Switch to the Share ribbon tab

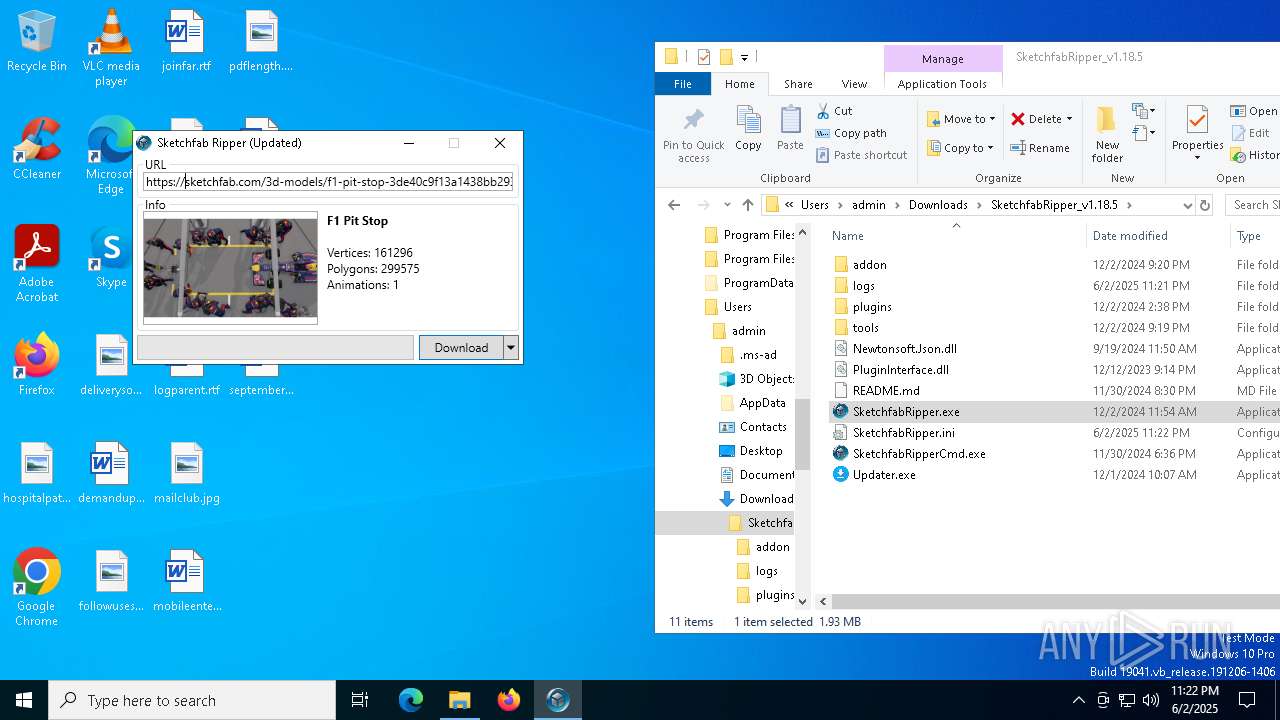(x=798, y=84)
